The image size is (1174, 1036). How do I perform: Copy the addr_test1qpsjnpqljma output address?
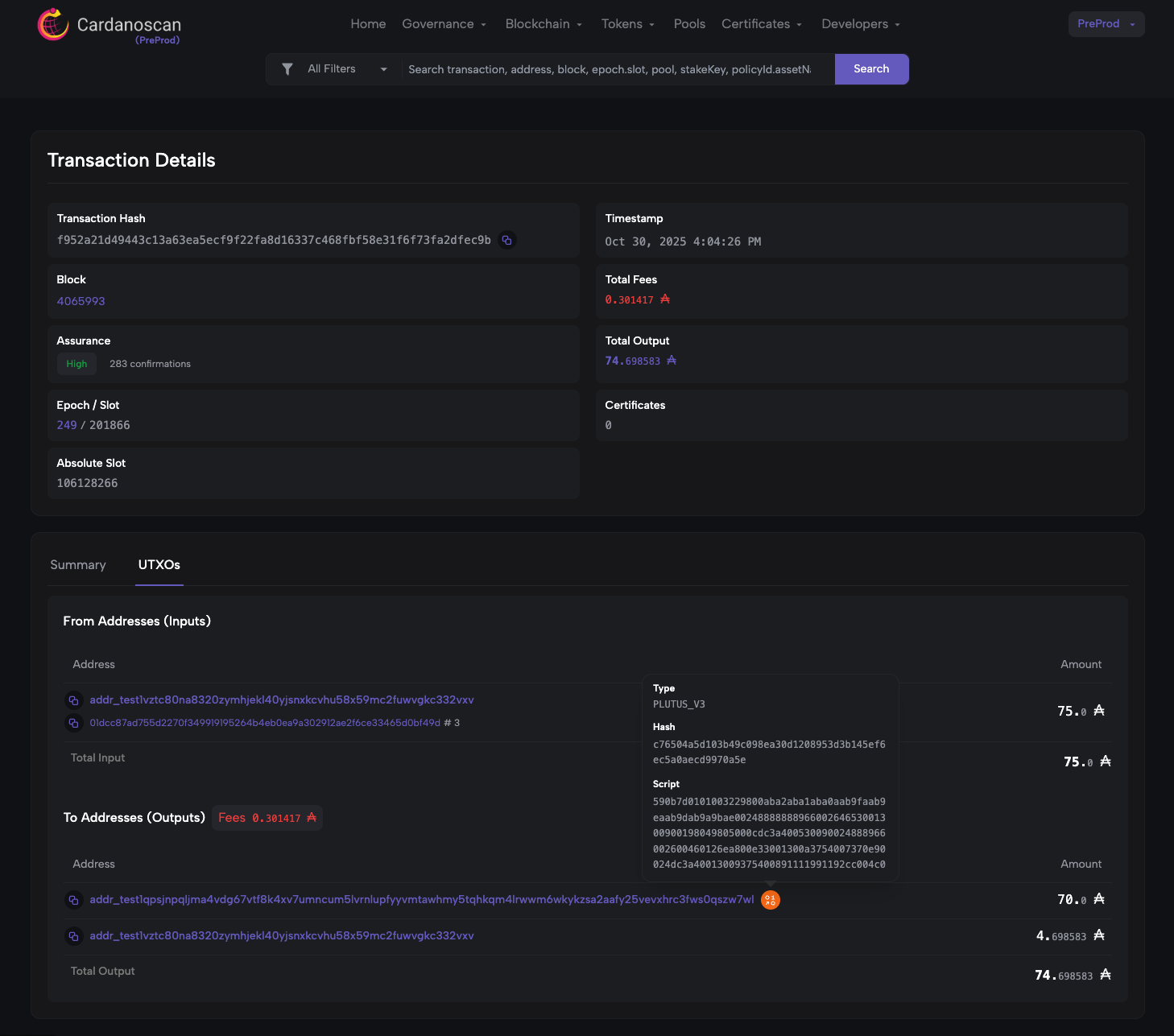point(73,900)
